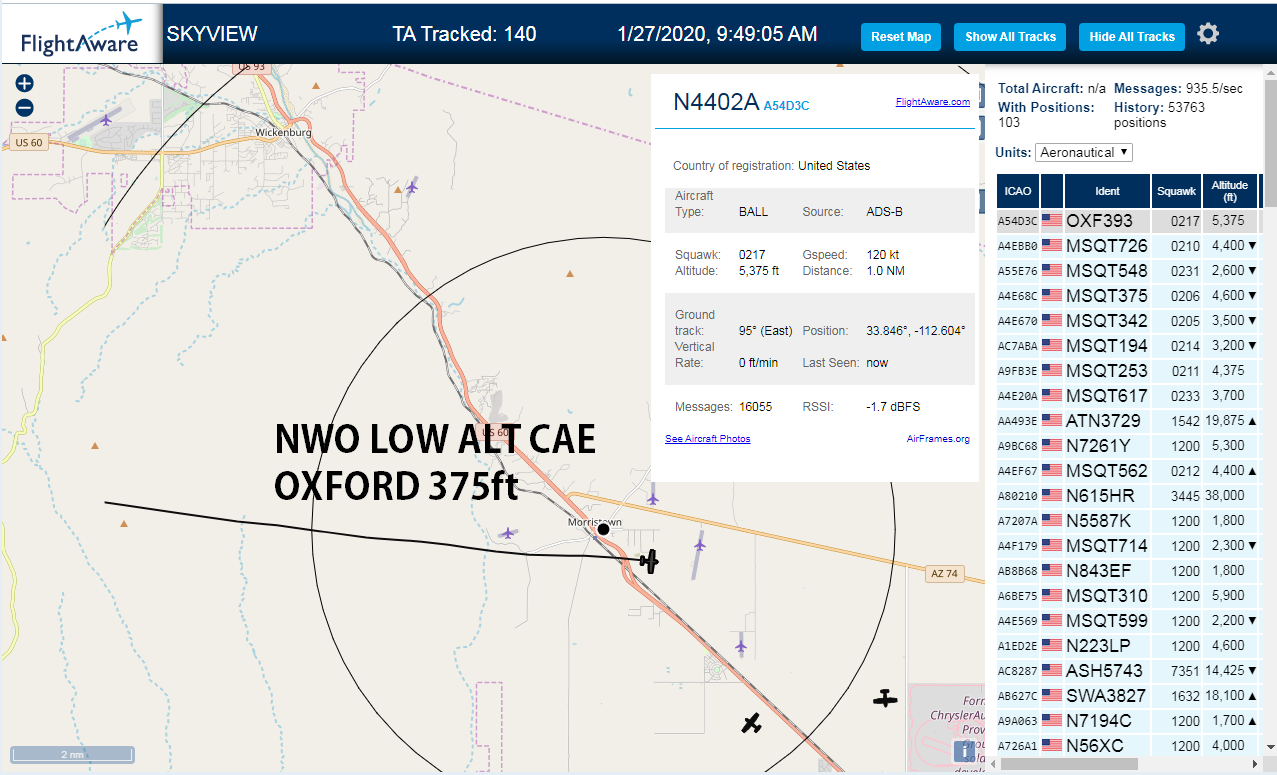1277x775 pixels.
Task: Open the FlightAware.com link in aircraft panel
Action: coord(933,102)
